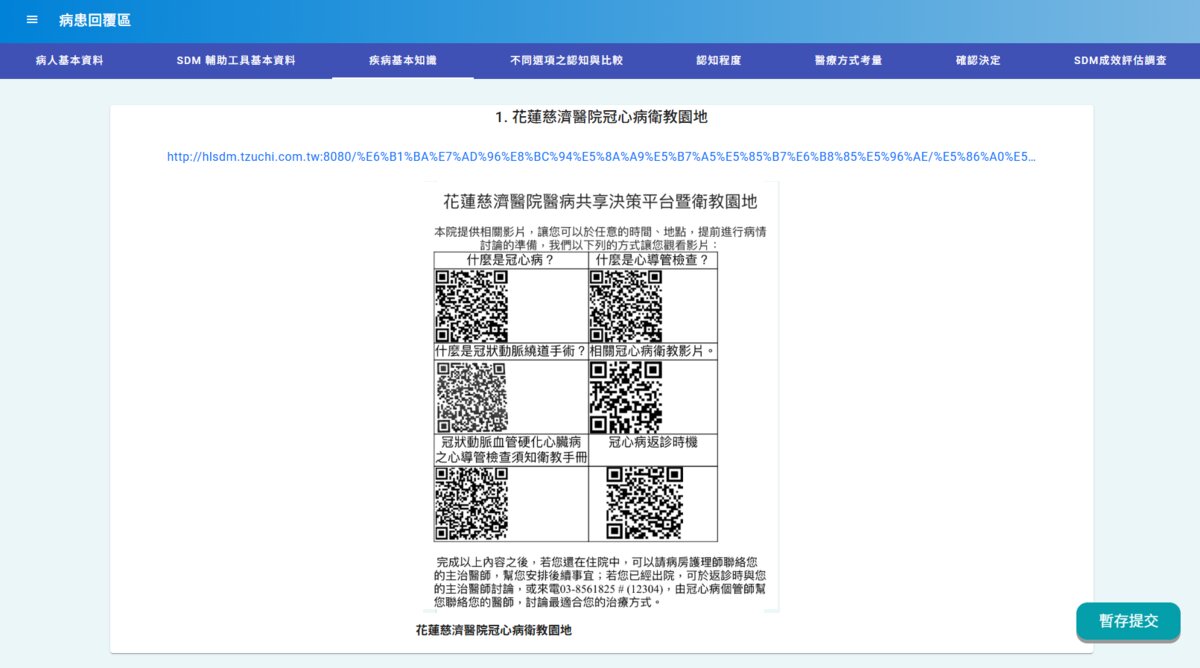Click the 什麼是心導管檢查？ header text

pos(652,260)
